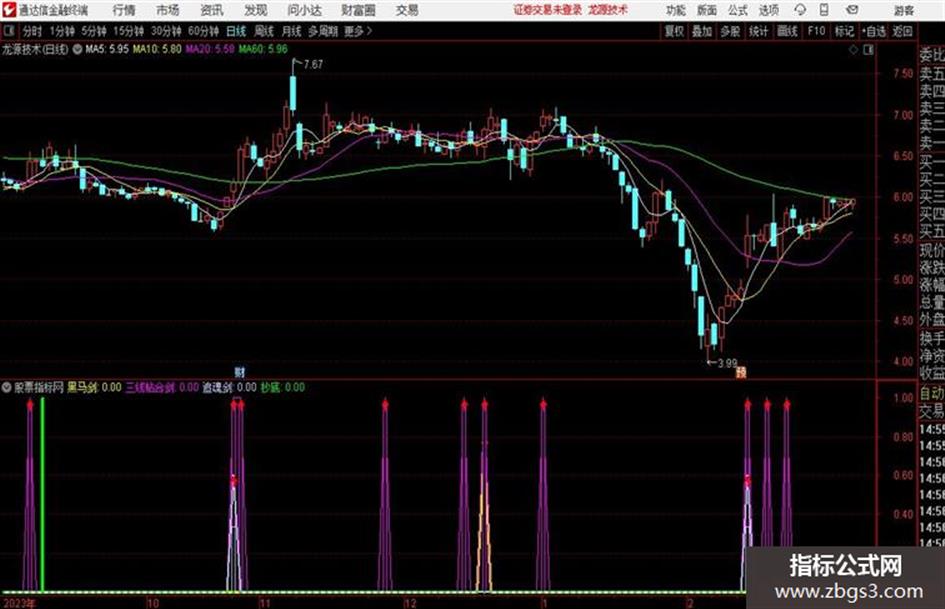This screenshot has height=609, width=945.
Task: Click the headset customer service icon
Action: pyautogui.click(x=800, y=10)
